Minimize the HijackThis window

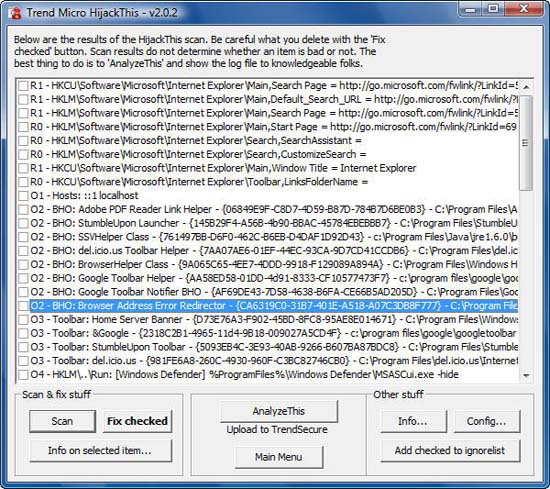[x=471, y=8]
